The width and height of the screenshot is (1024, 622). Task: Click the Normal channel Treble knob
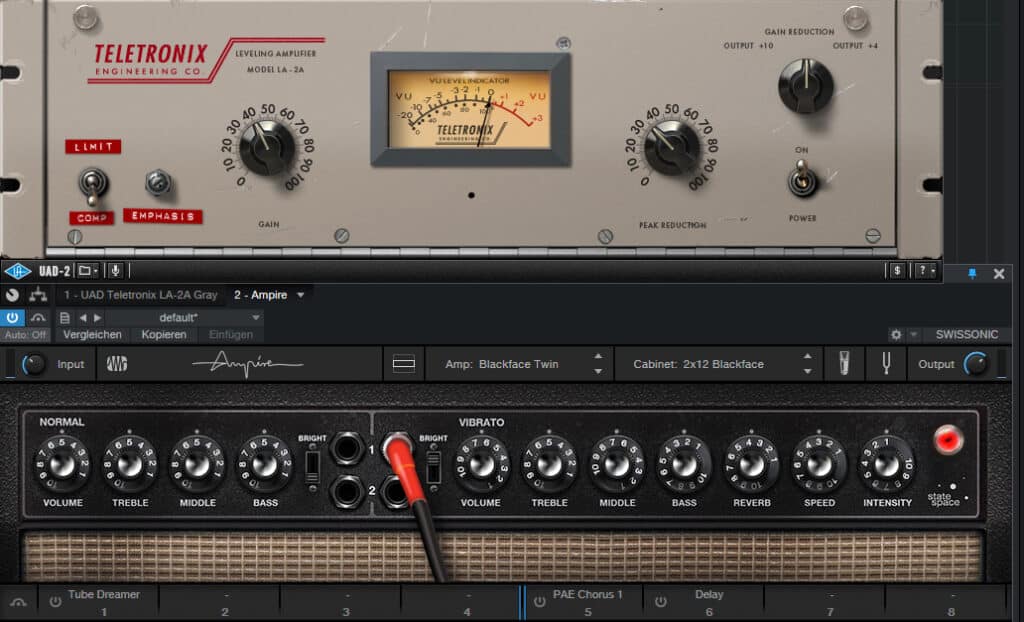point(130,465)
